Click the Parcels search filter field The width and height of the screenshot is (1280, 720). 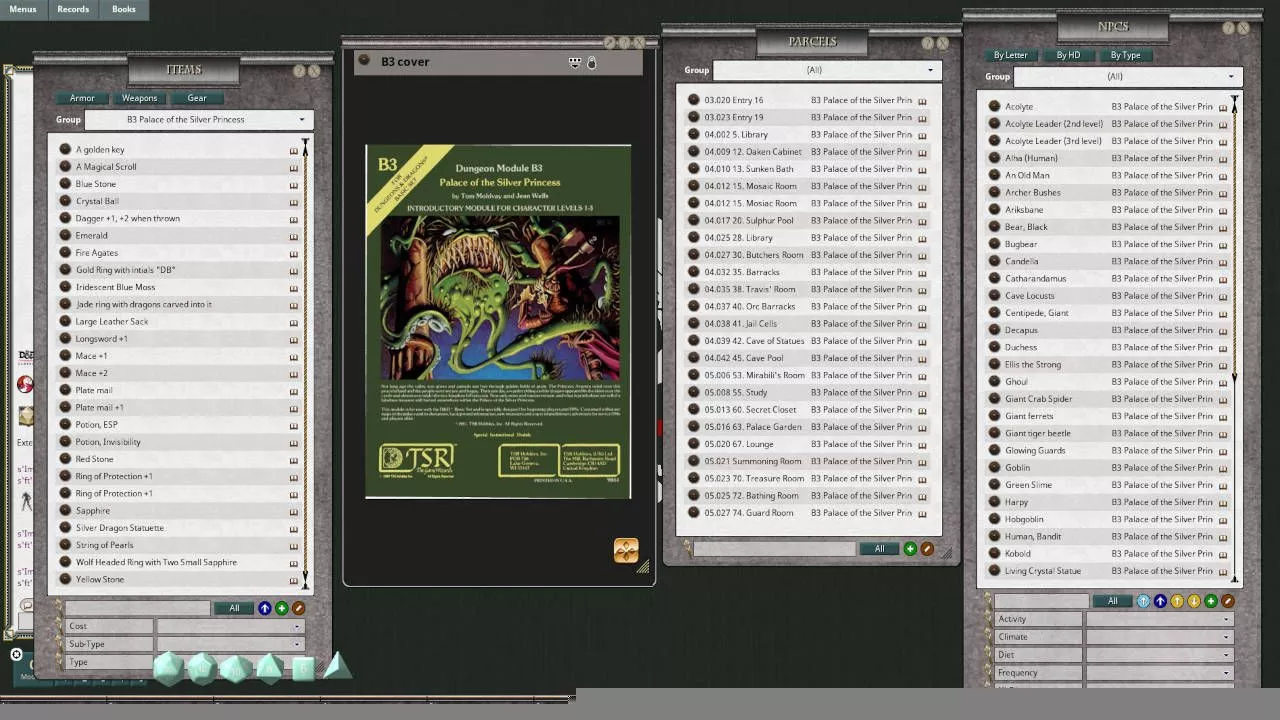(775, 549)
